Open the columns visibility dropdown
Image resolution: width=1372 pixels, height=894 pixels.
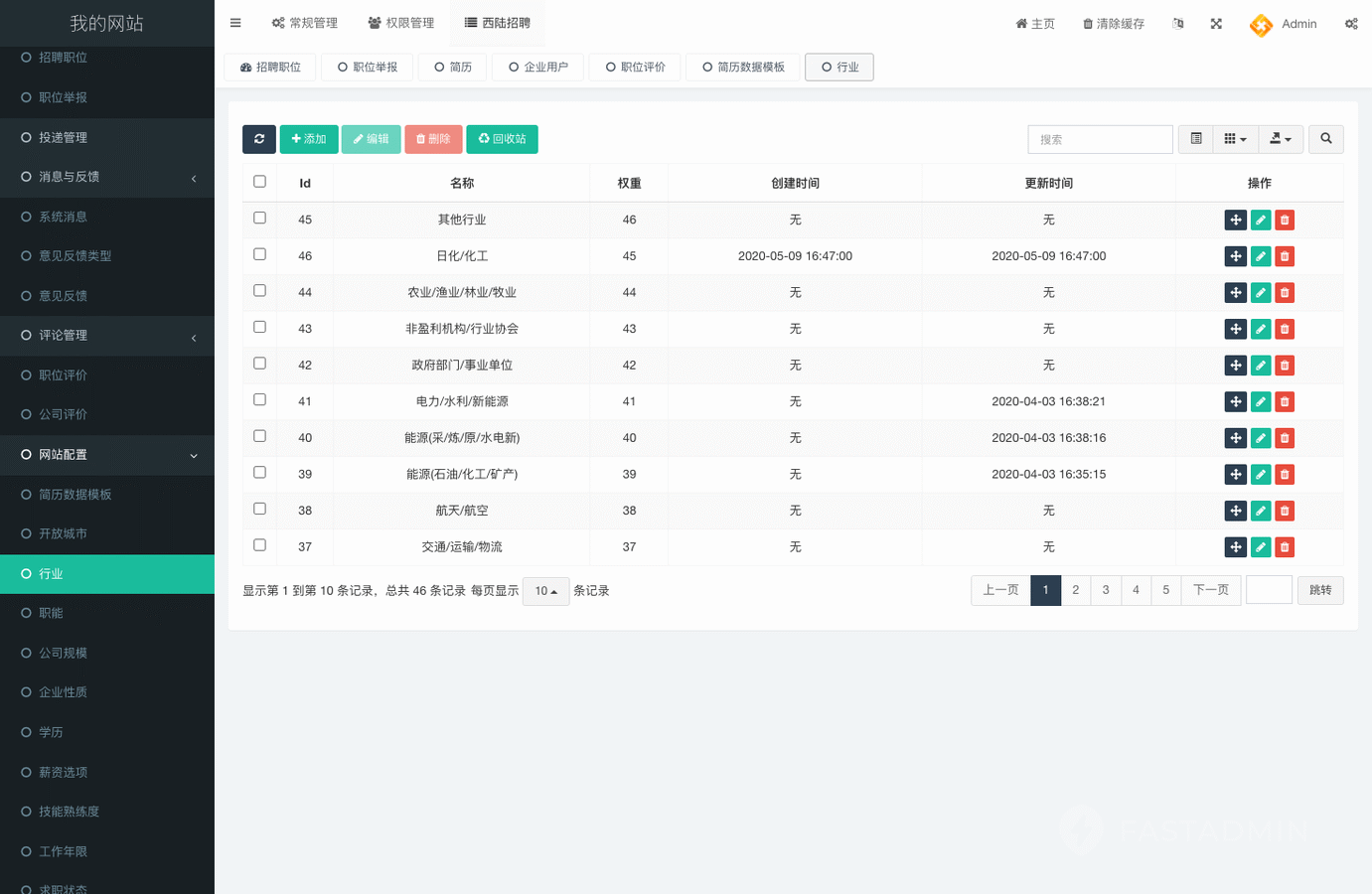[x=1235, y=139]
